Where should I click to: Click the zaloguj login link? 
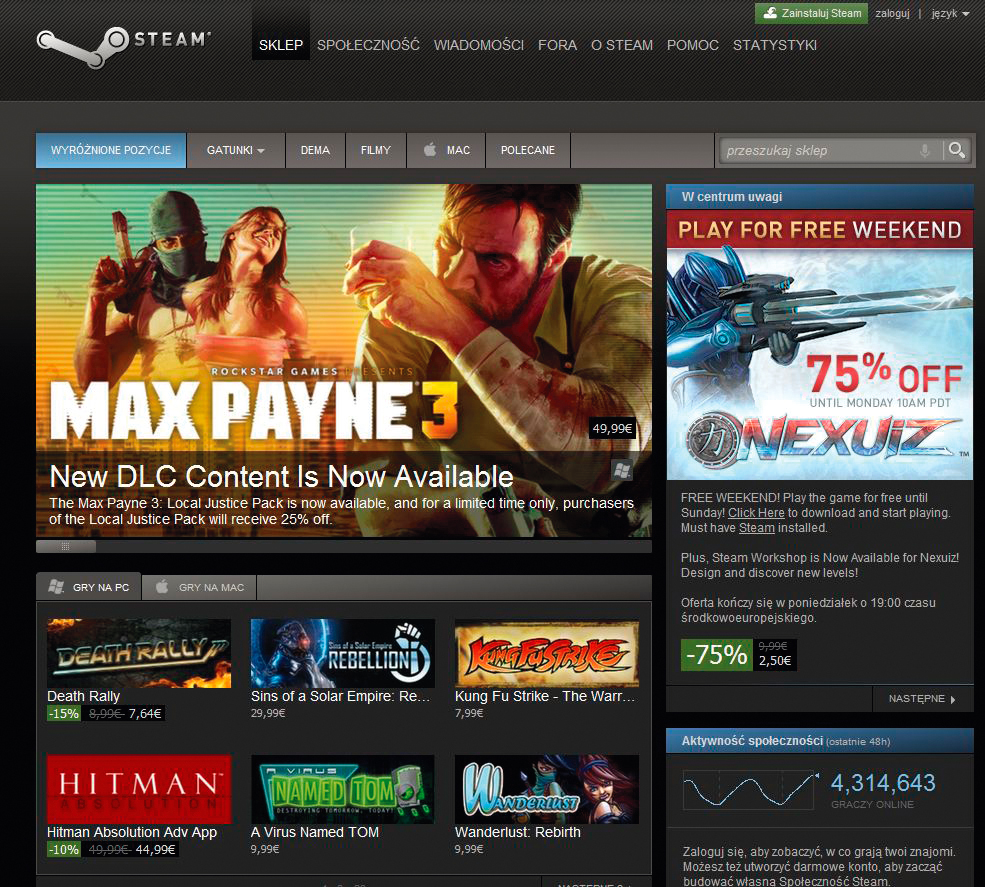coord(891,13)
